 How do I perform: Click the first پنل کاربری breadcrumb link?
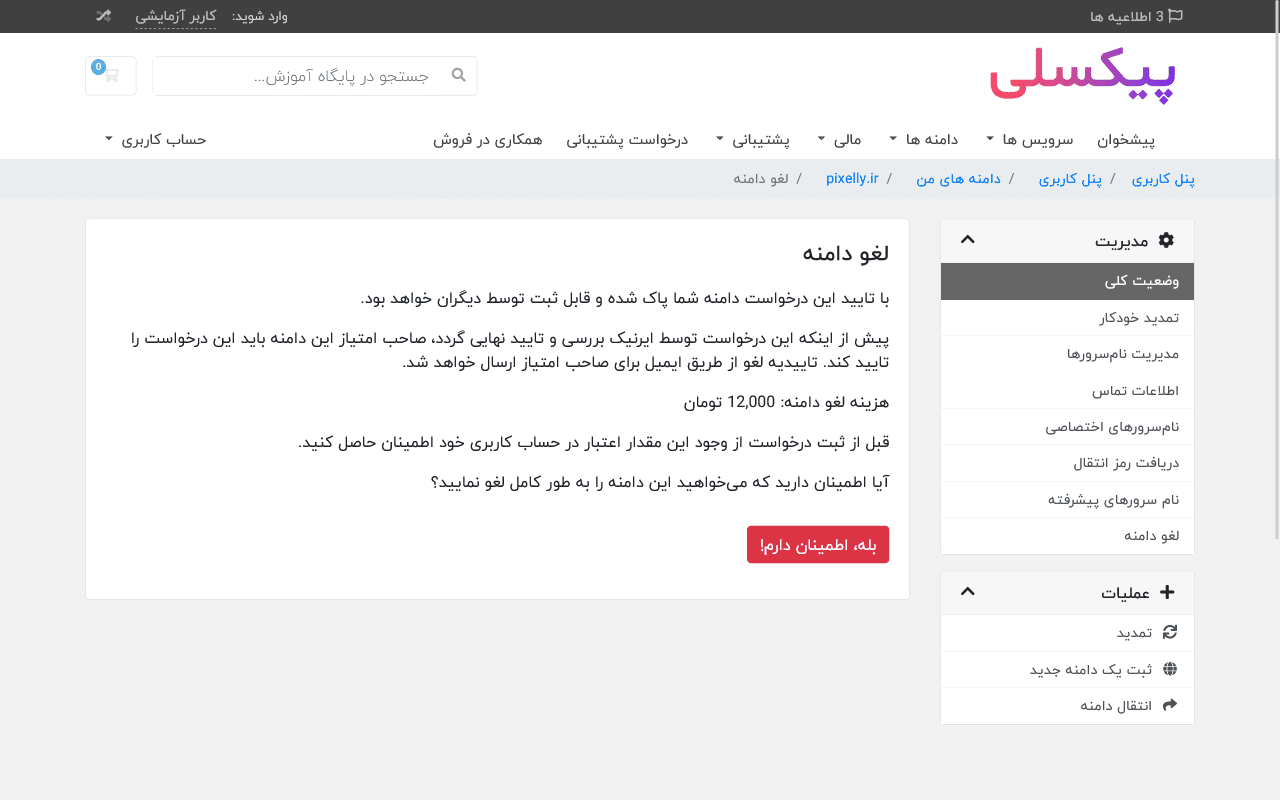click(x=1163, y=179)
